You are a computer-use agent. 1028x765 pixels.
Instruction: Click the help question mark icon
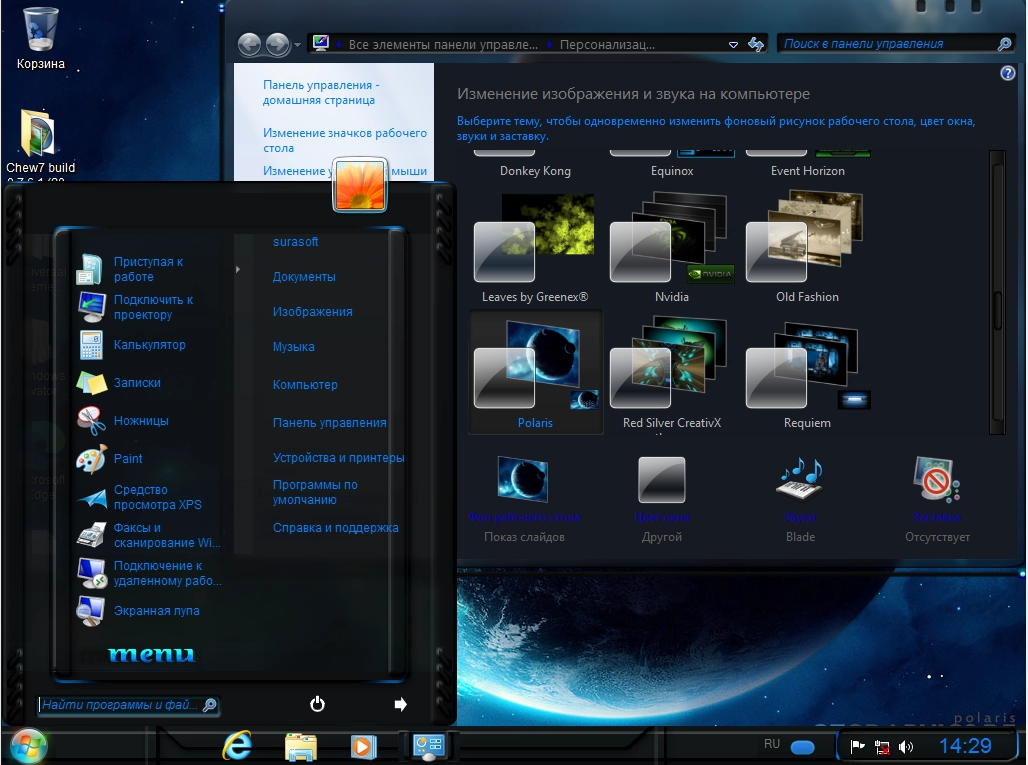click(1007, 73)
